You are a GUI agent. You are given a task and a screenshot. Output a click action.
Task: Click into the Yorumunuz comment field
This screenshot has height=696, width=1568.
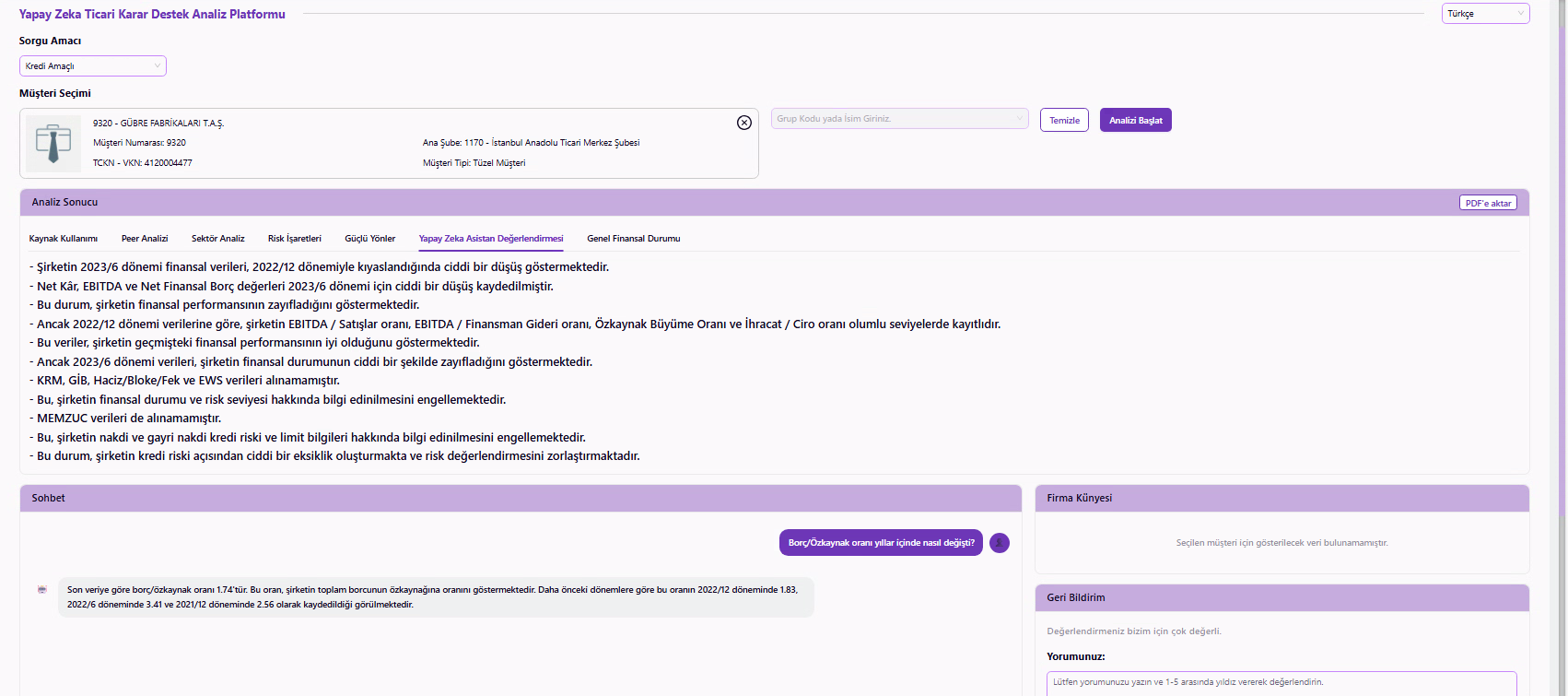(1281, 683)
